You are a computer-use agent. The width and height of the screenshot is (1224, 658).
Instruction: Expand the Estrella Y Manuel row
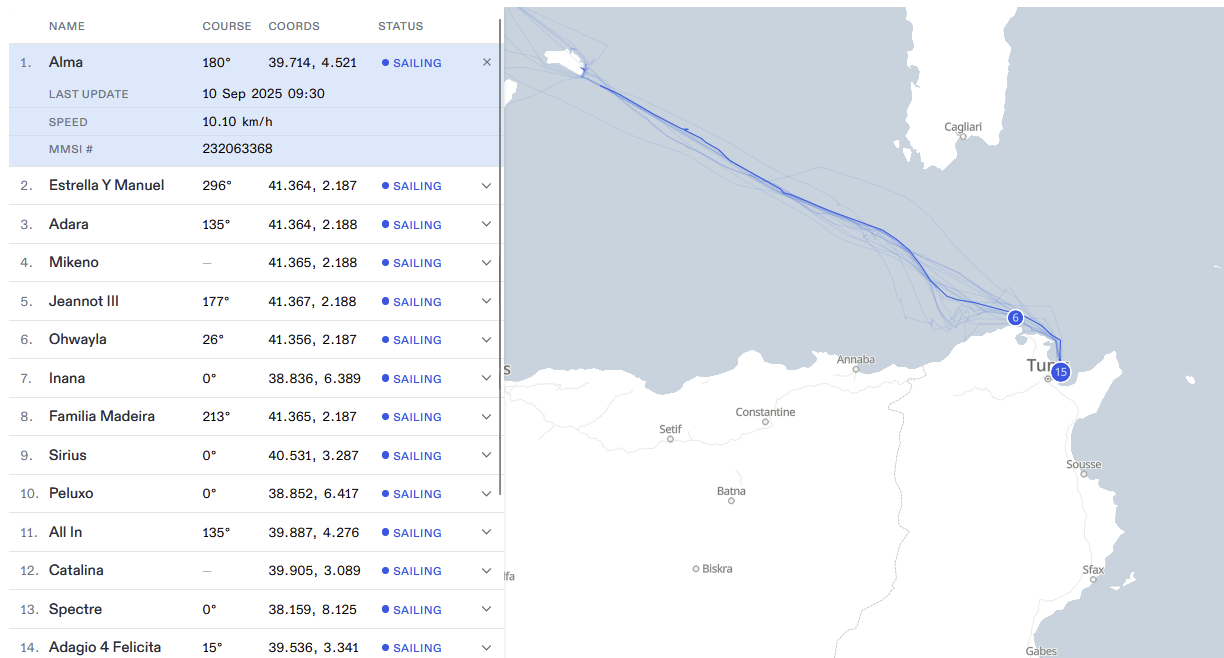click(487, 186)
